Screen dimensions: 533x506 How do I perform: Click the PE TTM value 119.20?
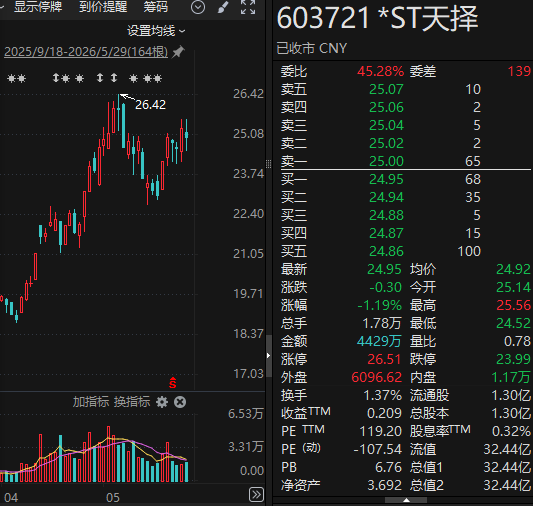coord(381,431)
